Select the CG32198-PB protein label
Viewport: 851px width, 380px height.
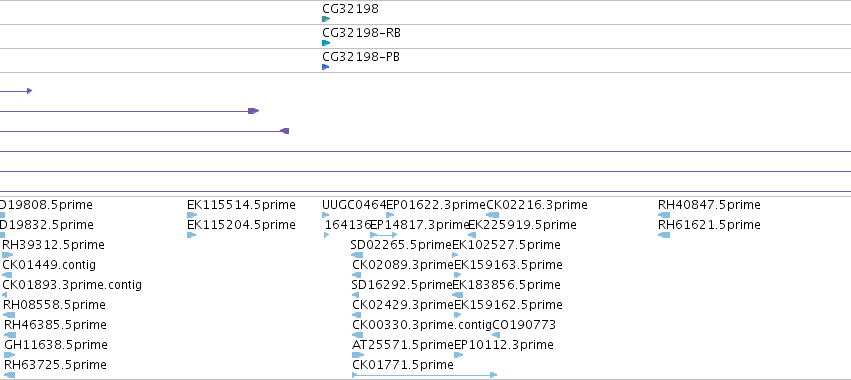tap(361, 57)
